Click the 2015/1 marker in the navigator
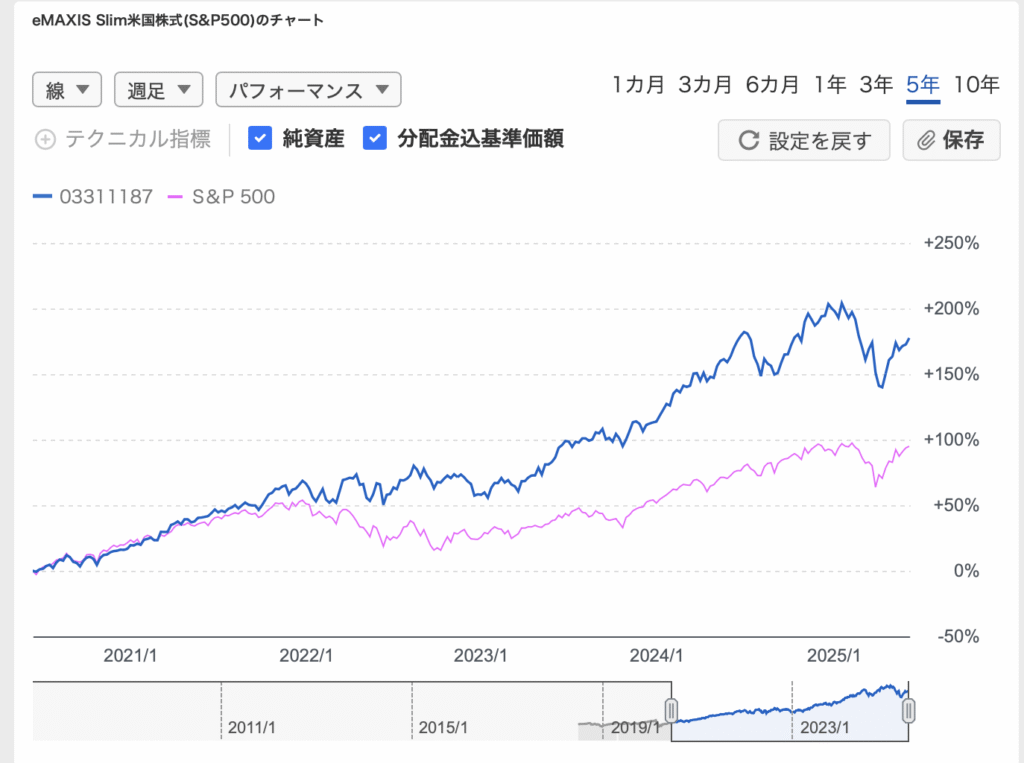 pos(443,727)
